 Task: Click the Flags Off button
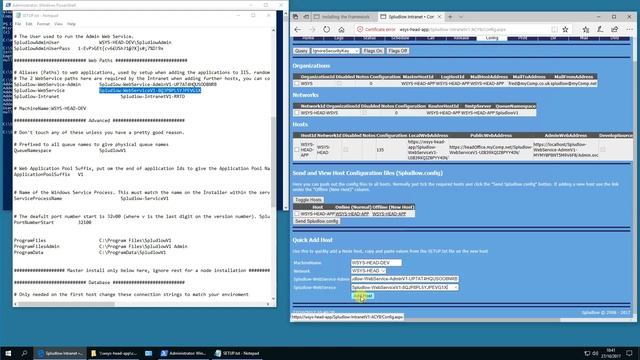tap(398, 51)
